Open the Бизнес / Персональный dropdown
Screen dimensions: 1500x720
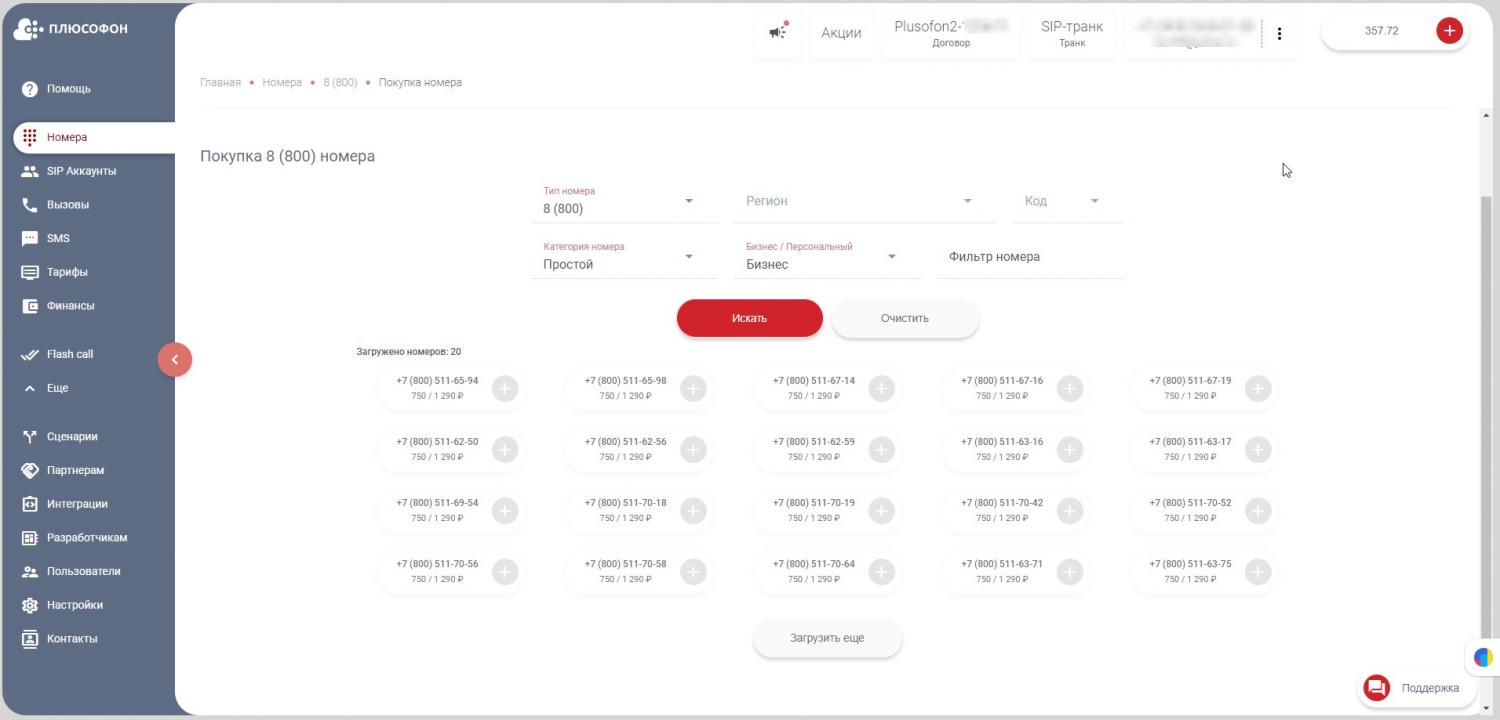click(891, 258)
